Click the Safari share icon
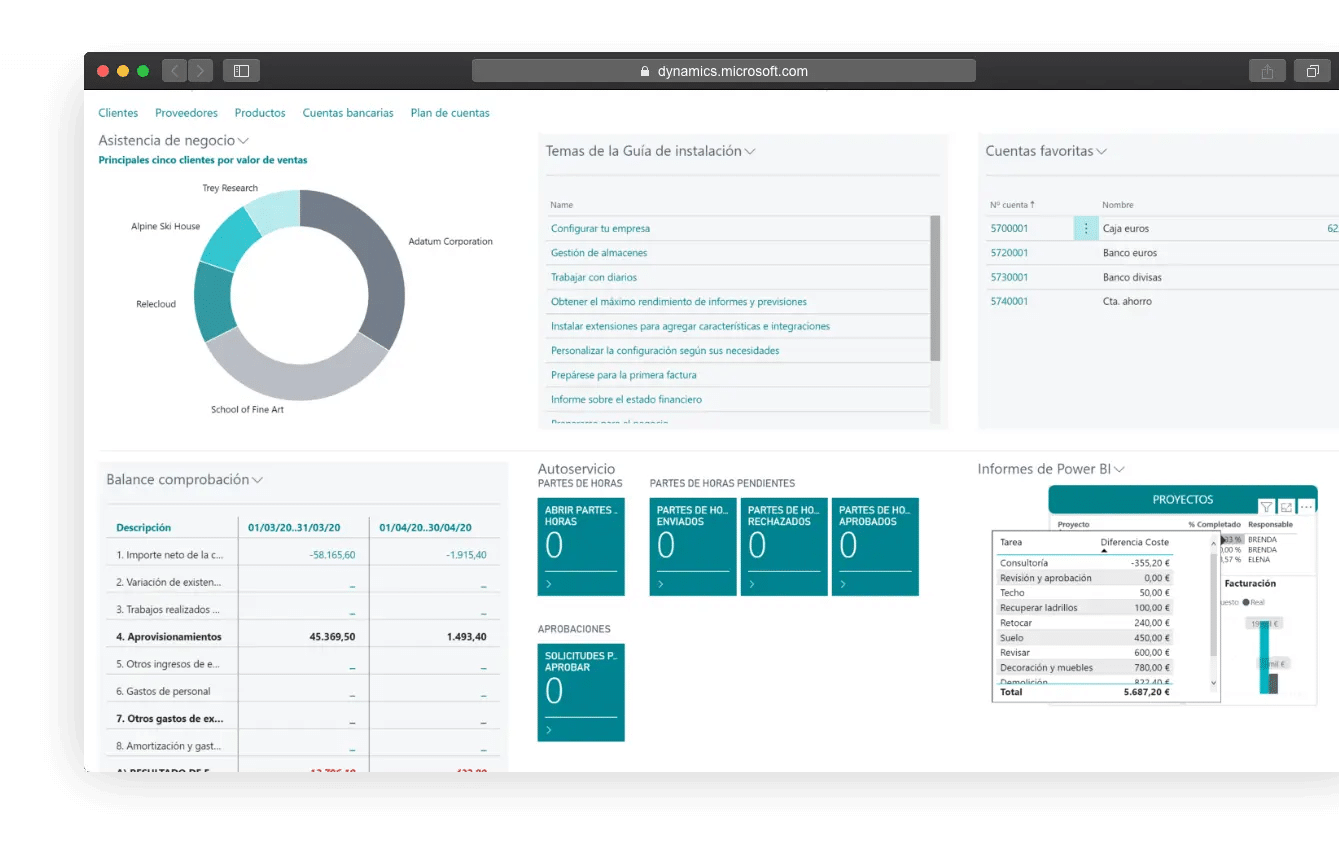This screenshot has height=856, width=1339. [x=1267, y=71]
